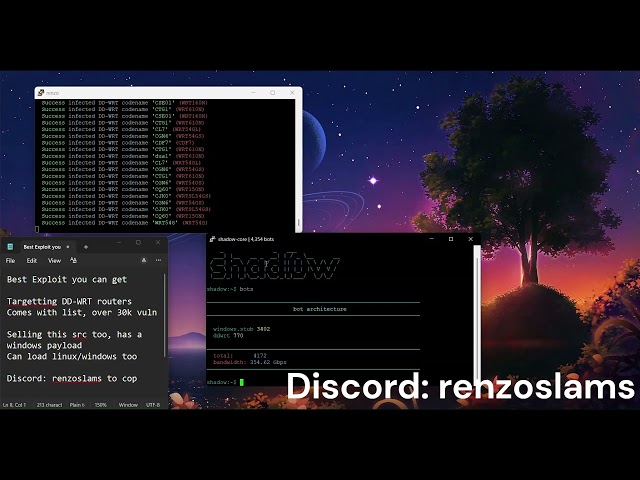The height and width of the screenshot is (480, 640).
Task: Click the renzo terminal scrollbar thumb
Action: (x=298, y=223)
